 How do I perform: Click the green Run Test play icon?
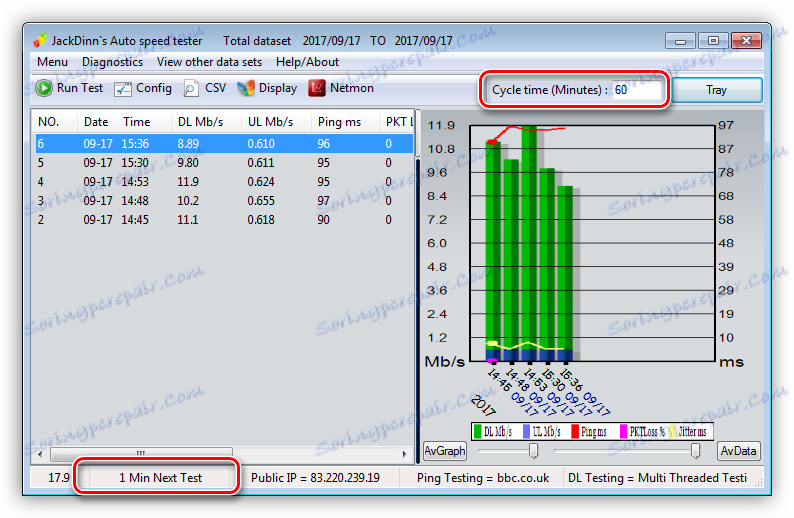[x=44, y=88]
